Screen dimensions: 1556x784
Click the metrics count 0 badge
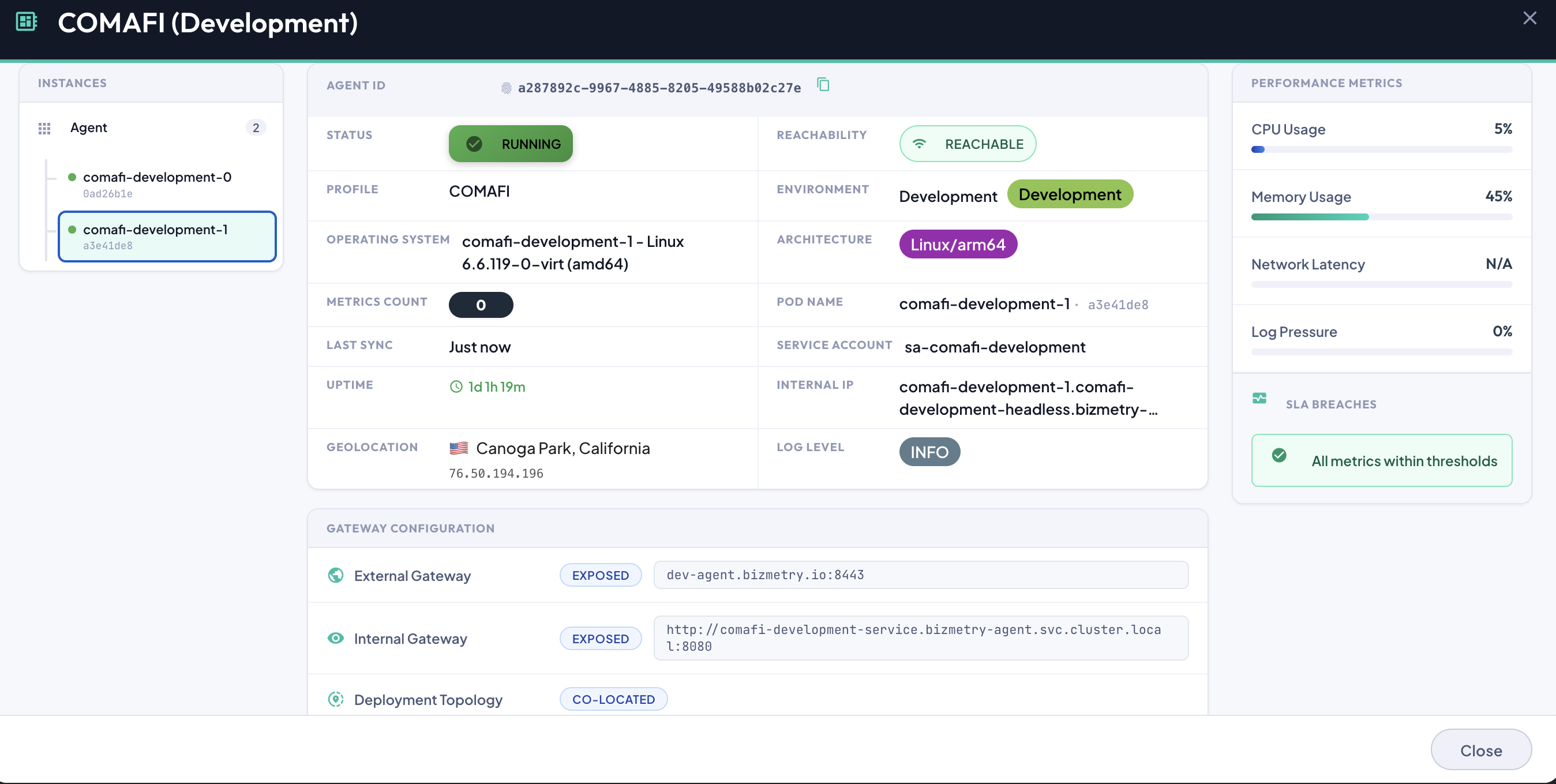[481, 305]
